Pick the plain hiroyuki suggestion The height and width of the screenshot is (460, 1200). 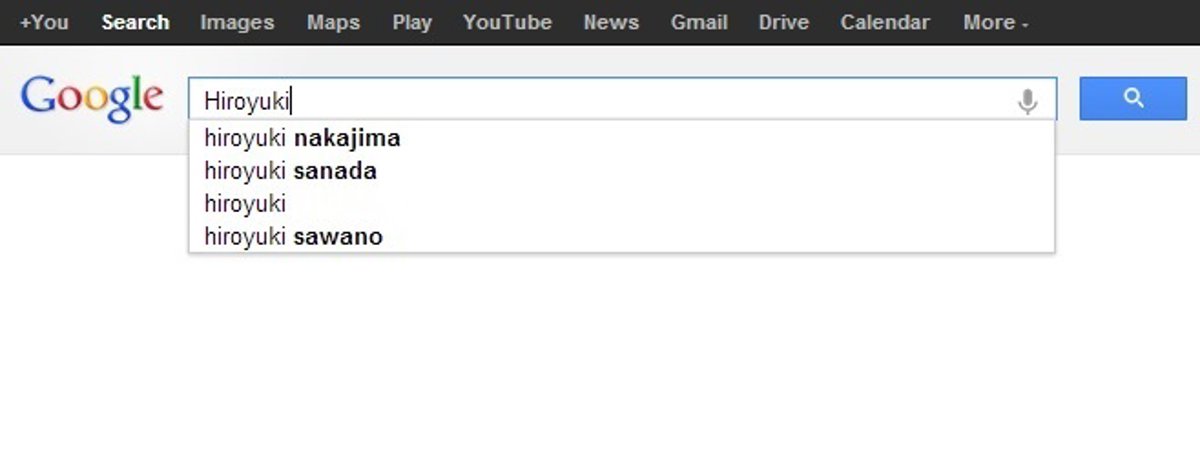coord(245,204)
